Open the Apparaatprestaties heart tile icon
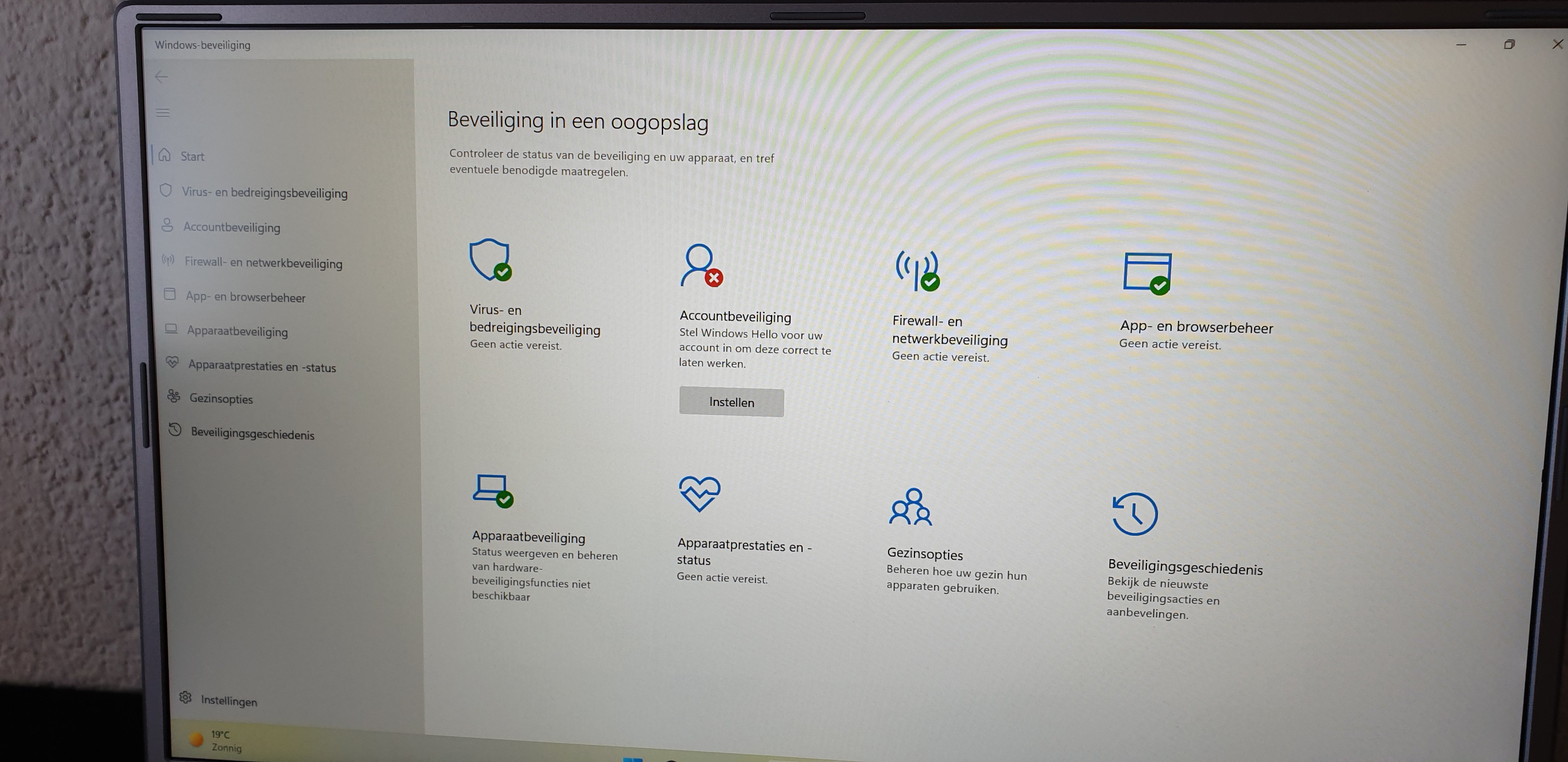The width and height of the screenshot is (1568, 762). point(699,494)
